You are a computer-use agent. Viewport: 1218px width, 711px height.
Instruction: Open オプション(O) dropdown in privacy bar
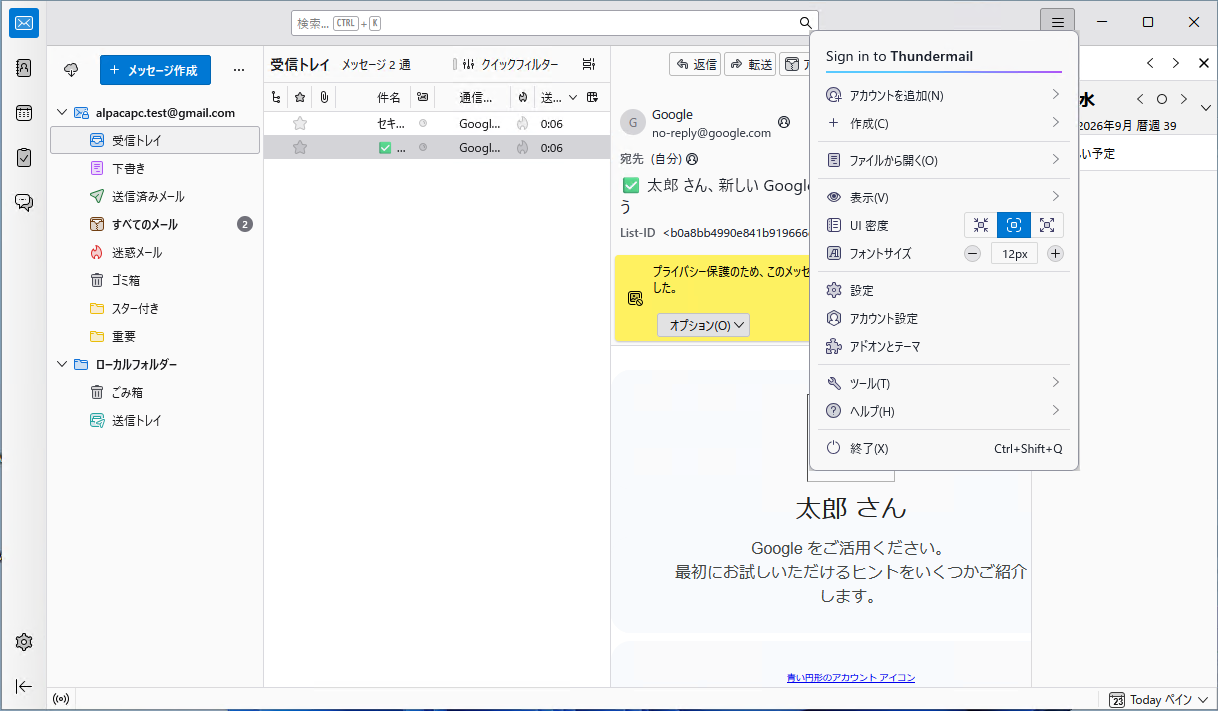click(x=703, y=325)
